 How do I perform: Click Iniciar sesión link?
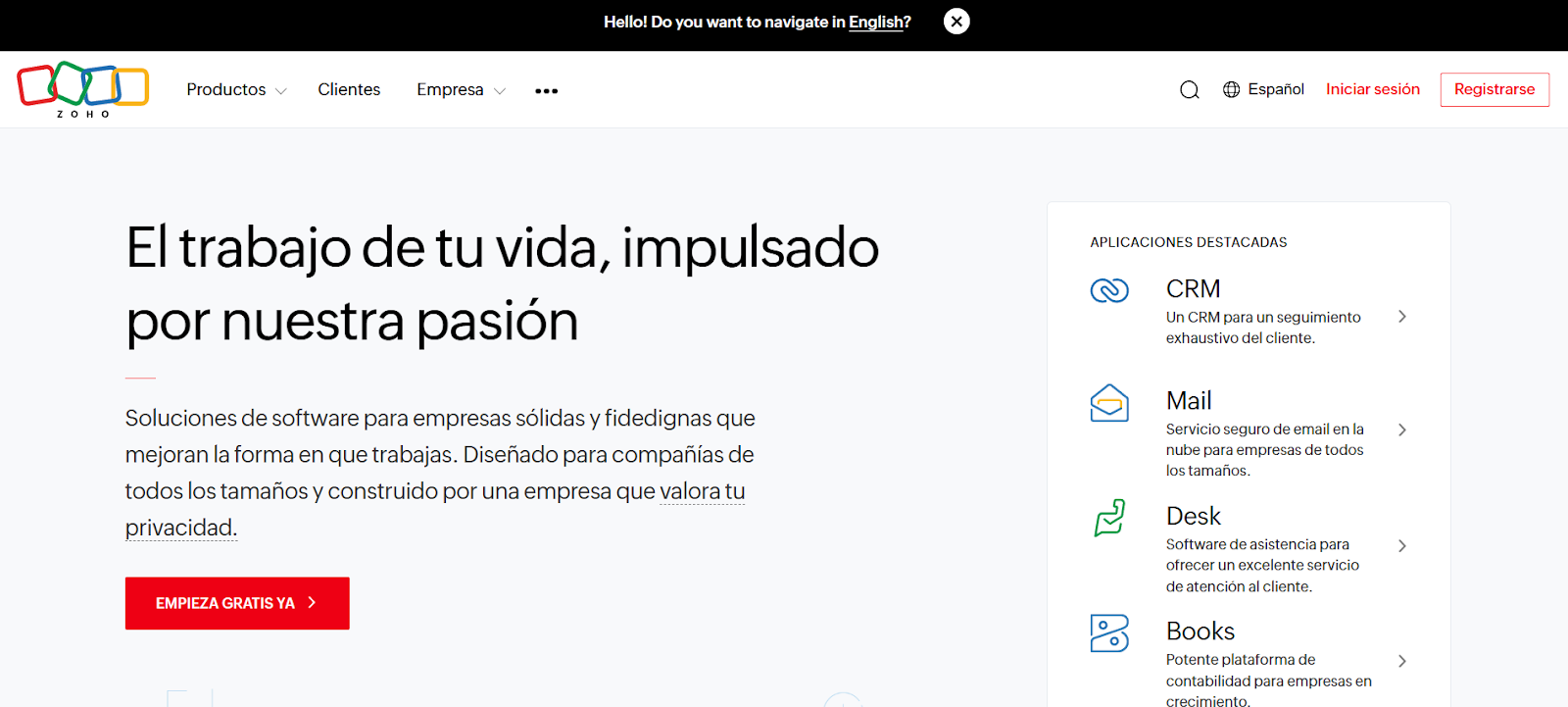click(x=1373, y=89)
